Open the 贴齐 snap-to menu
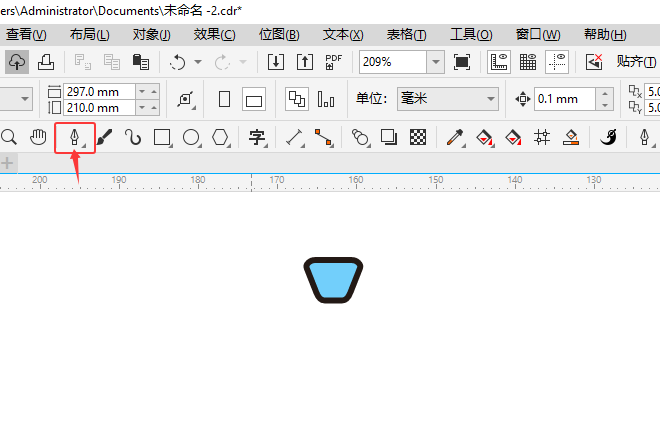The height and width of the screenshot is (430, 660). point(636,62)
